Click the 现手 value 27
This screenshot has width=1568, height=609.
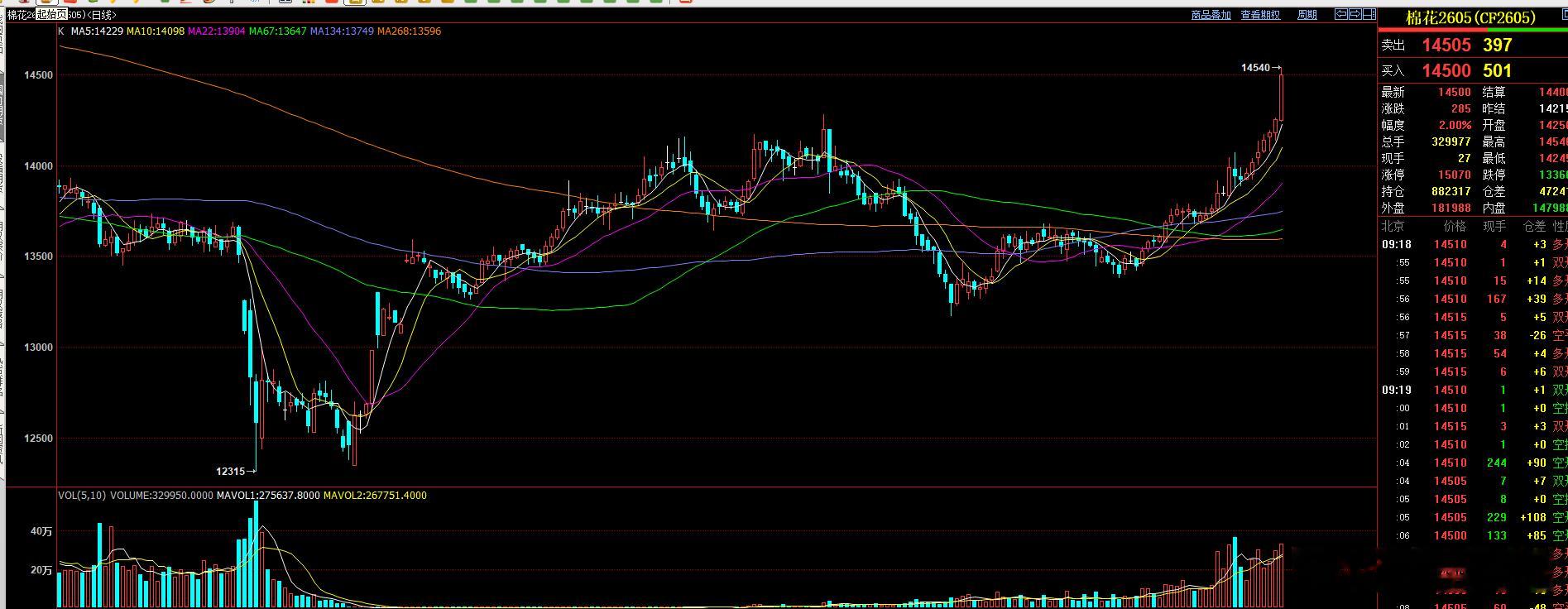pyautogui.click(x=1465, y=159)
